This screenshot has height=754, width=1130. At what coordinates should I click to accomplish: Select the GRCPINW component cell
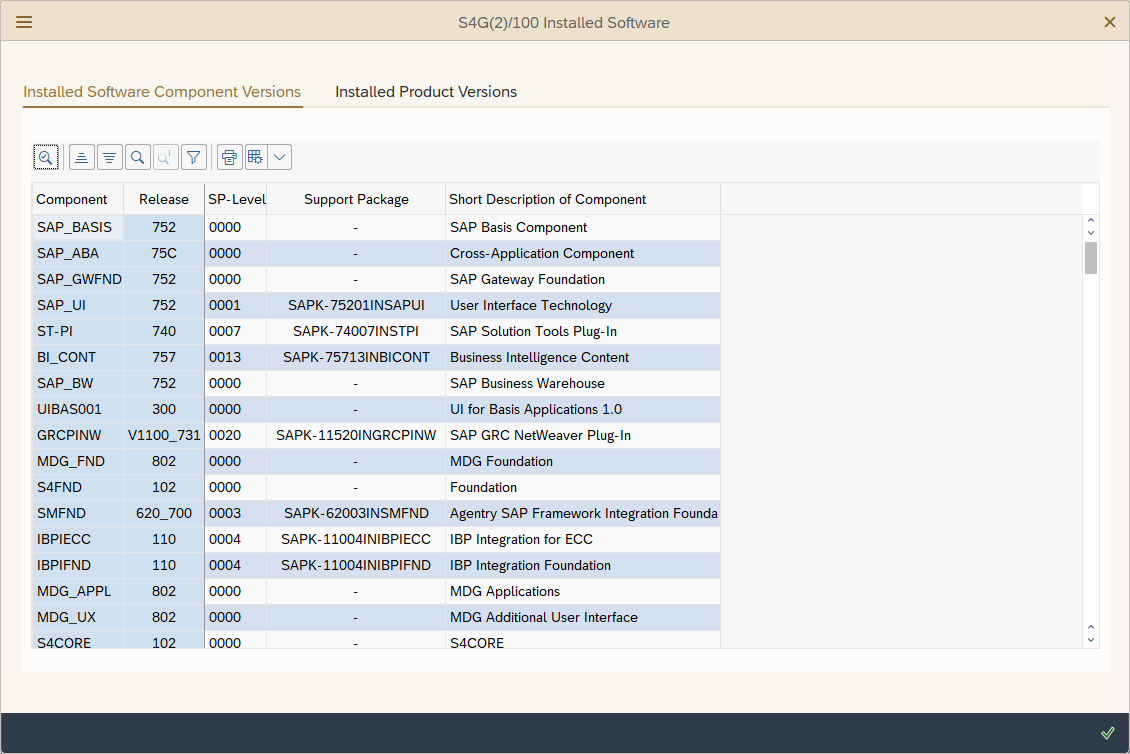[x=78, y=435]
